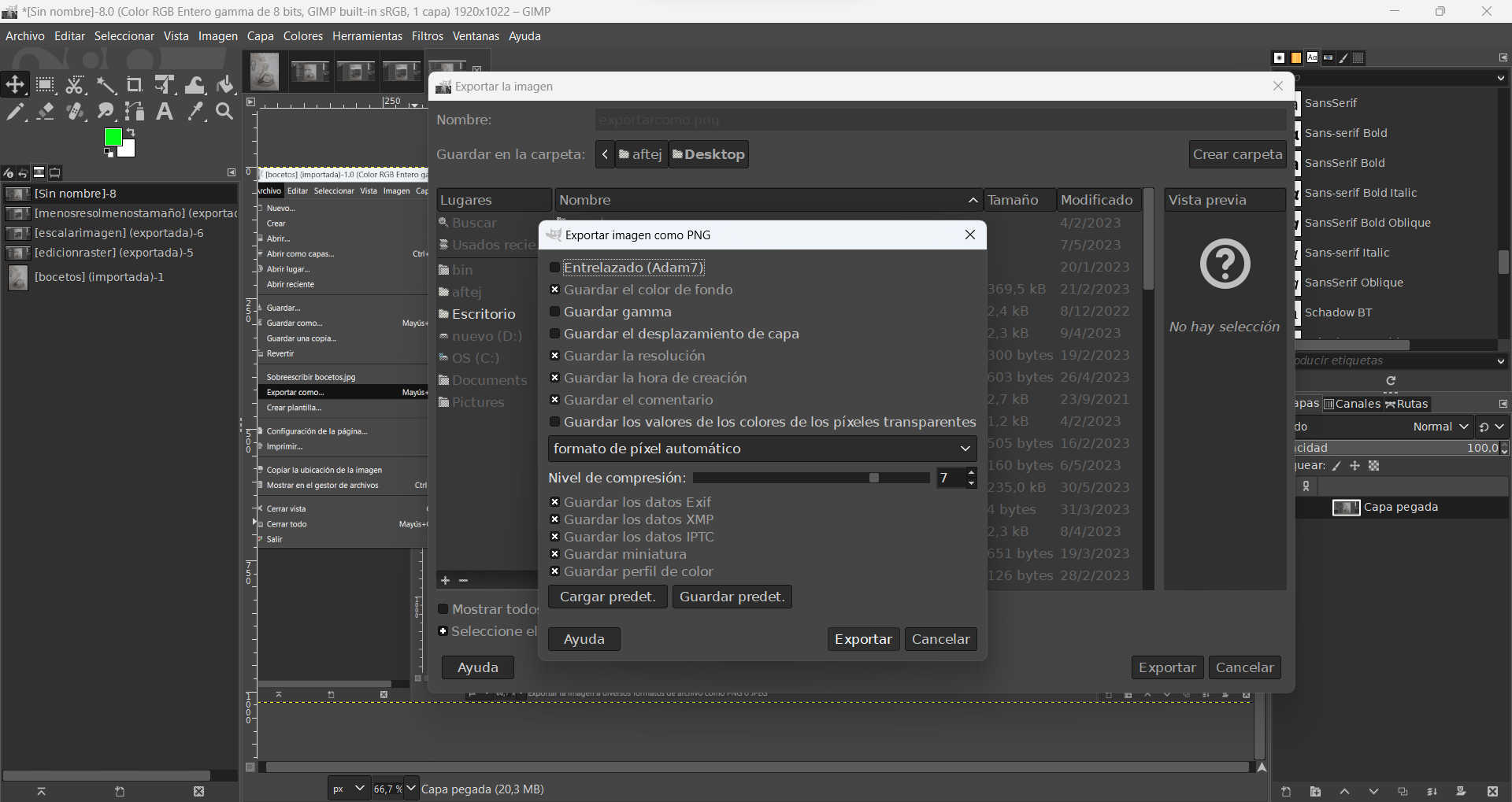Open the Colores menu
Image resolution: width=1512 pixels, height=802 pixels.
(303, 36)
